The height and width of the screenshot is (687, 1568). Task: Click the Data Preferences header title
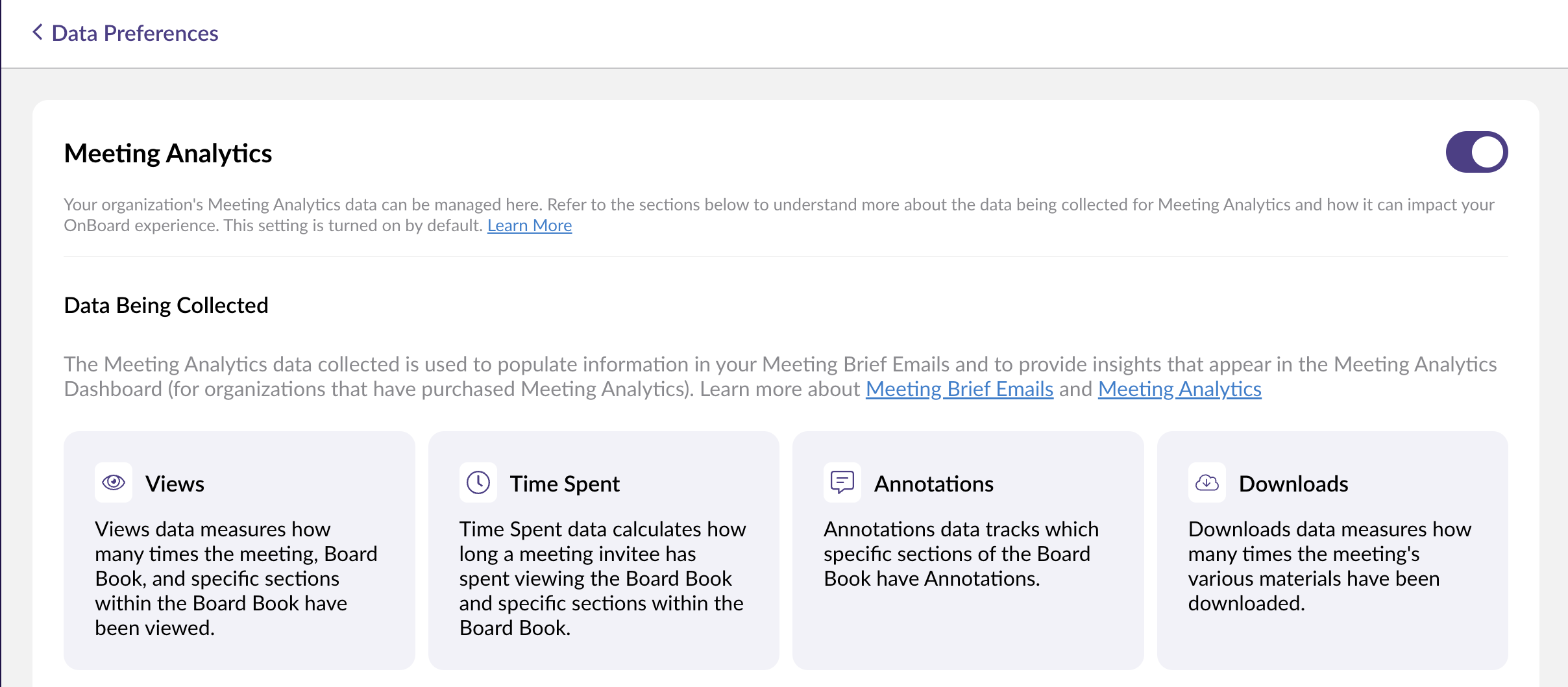tap(135, 33)
